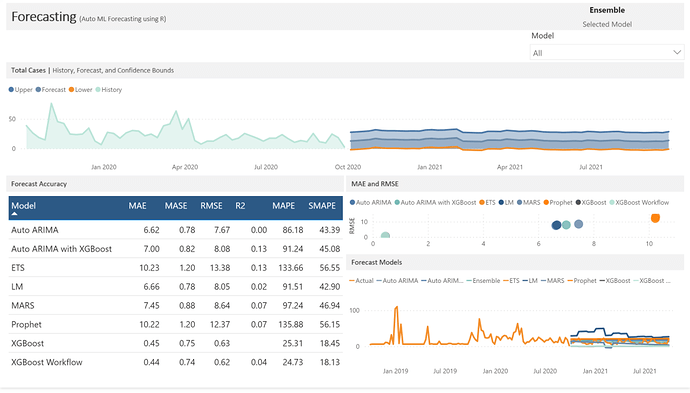This screenshot has height=393, width=690.
Task: Select the Prophet row name in table
Action: (26, 325)
